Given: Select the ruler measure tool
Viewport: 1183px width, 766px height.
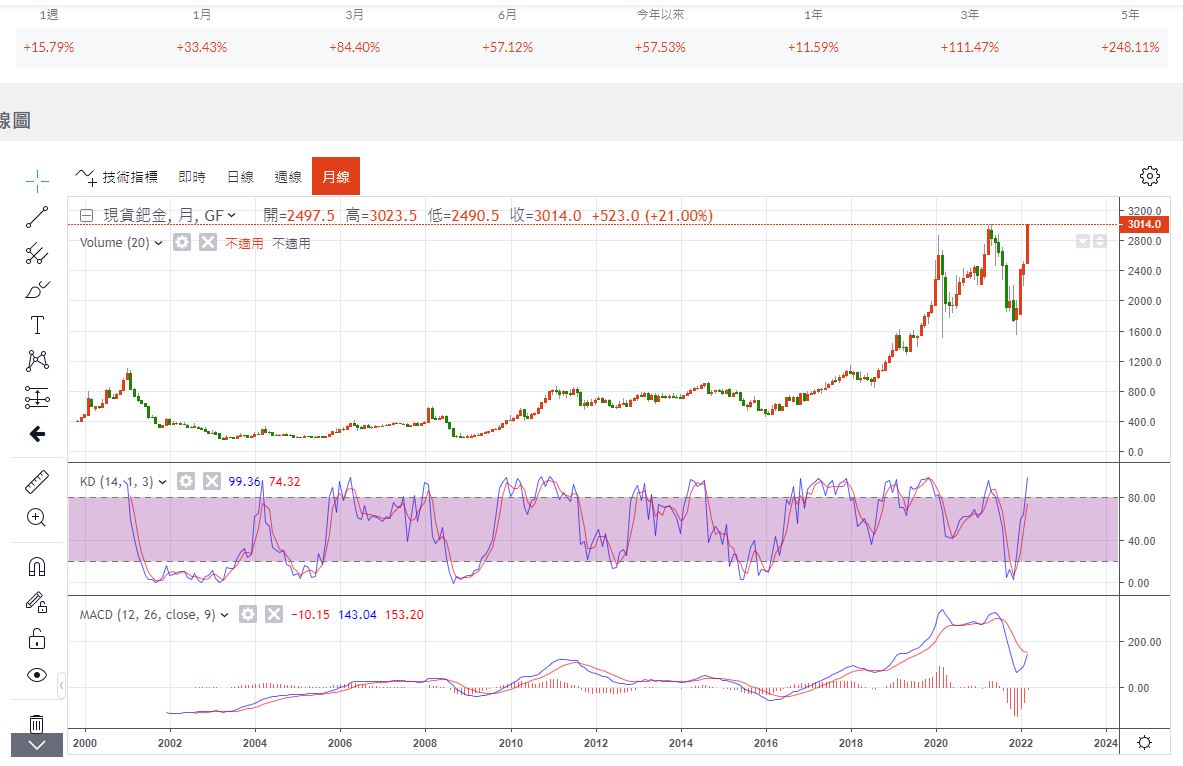Looking at the screenshot, I should (x=37, y=483).
